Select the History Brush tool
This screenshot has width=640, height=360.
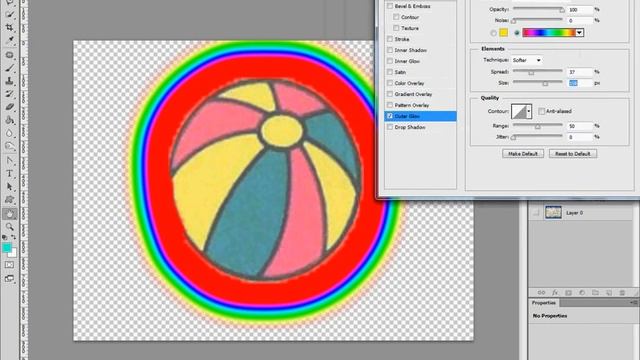click(x=10, y=94)
